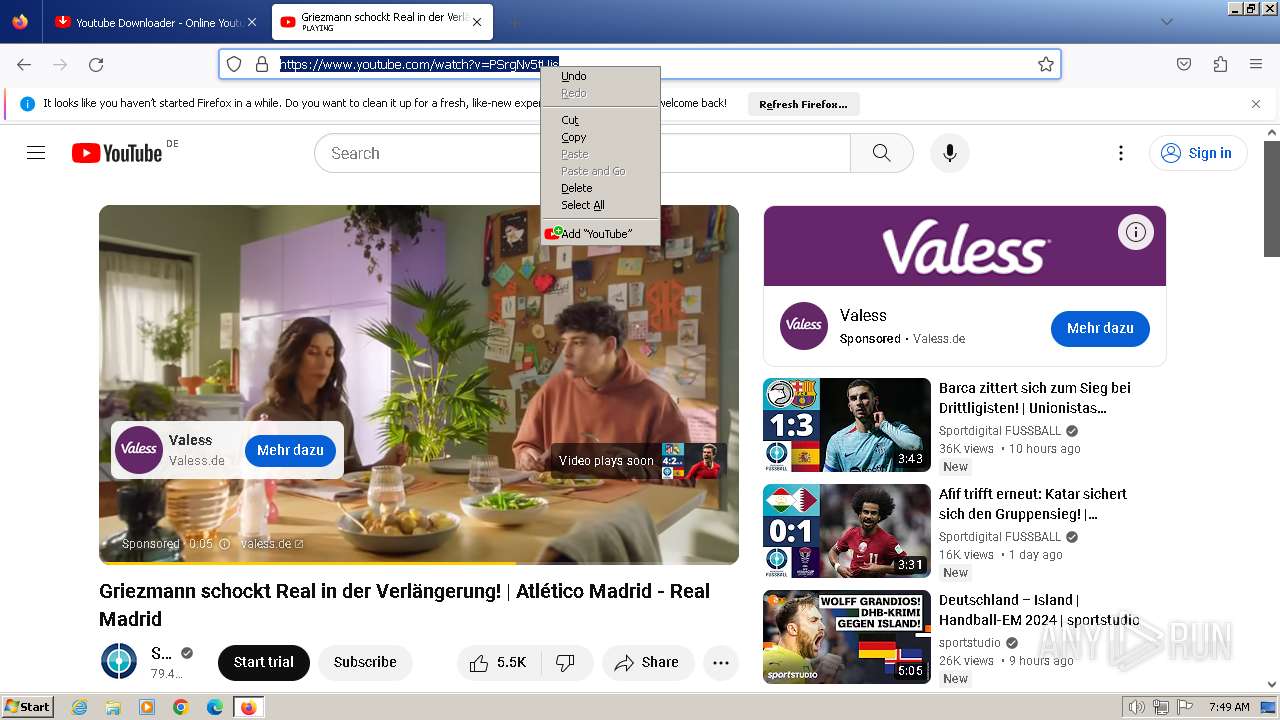Dismiss the Firefox refresh notification bar

[1256, 104]
